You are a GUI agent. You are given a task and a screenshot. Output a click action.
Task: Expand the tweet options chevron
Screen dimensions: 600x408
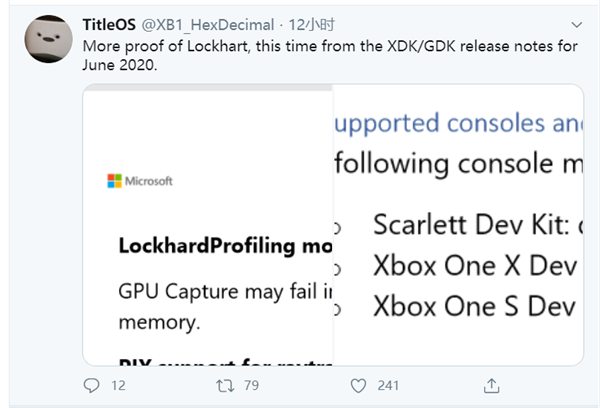[x=576, y=25]
